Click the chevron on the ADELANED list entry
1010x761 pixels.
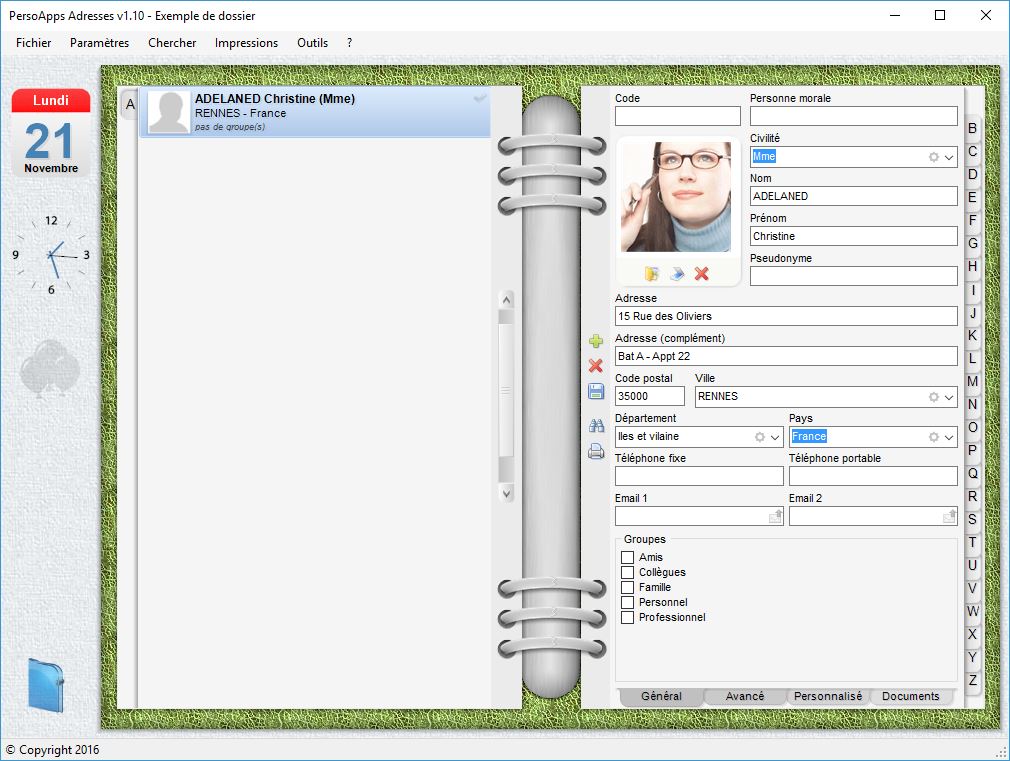pos(480,99)
